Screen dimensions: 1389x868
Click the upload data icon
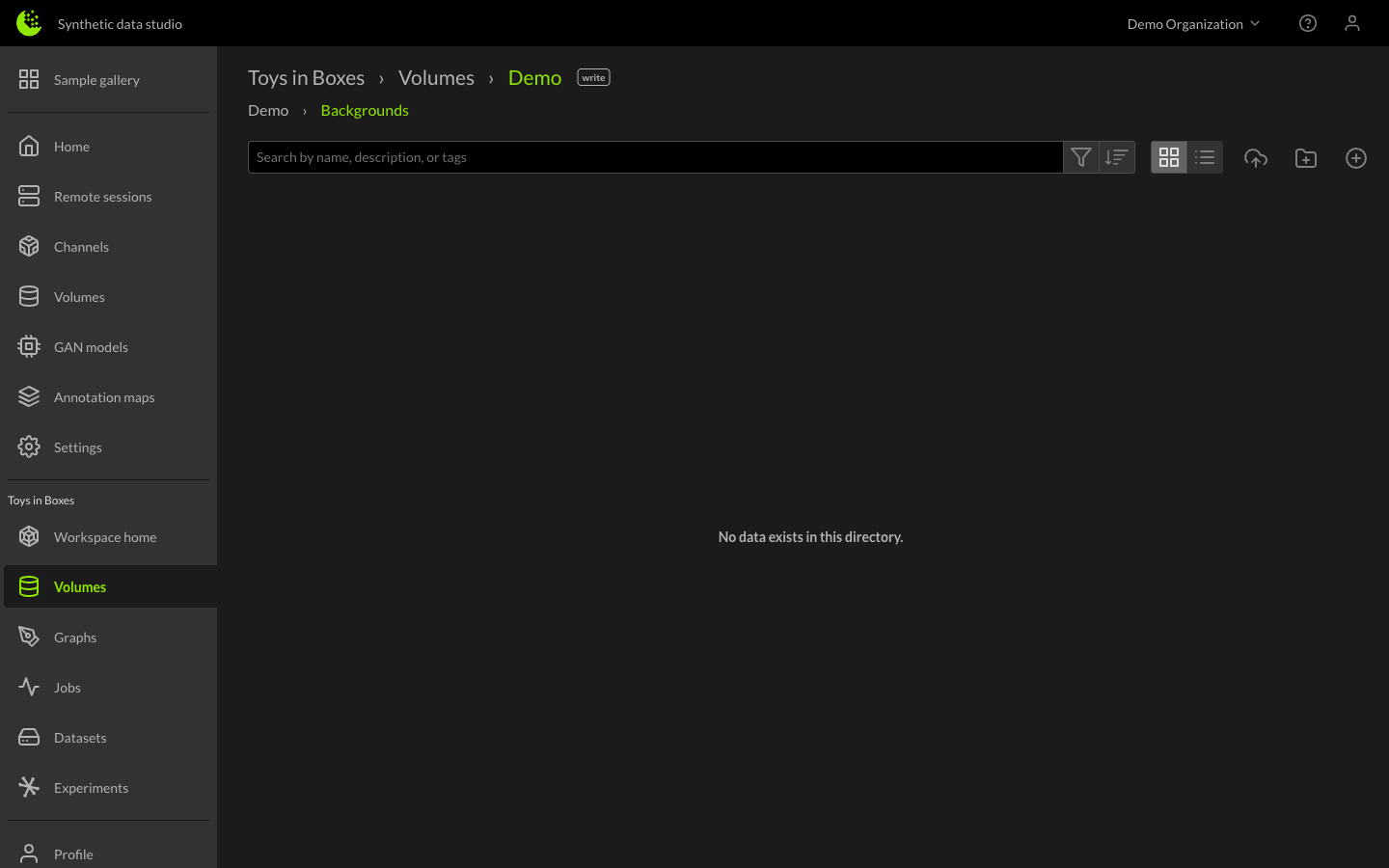click(1256, 157)
